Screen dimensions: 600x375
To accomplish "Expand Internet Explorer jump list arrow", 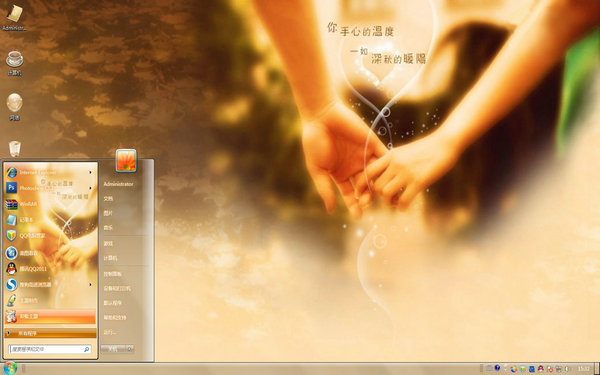I will (91, 172).
